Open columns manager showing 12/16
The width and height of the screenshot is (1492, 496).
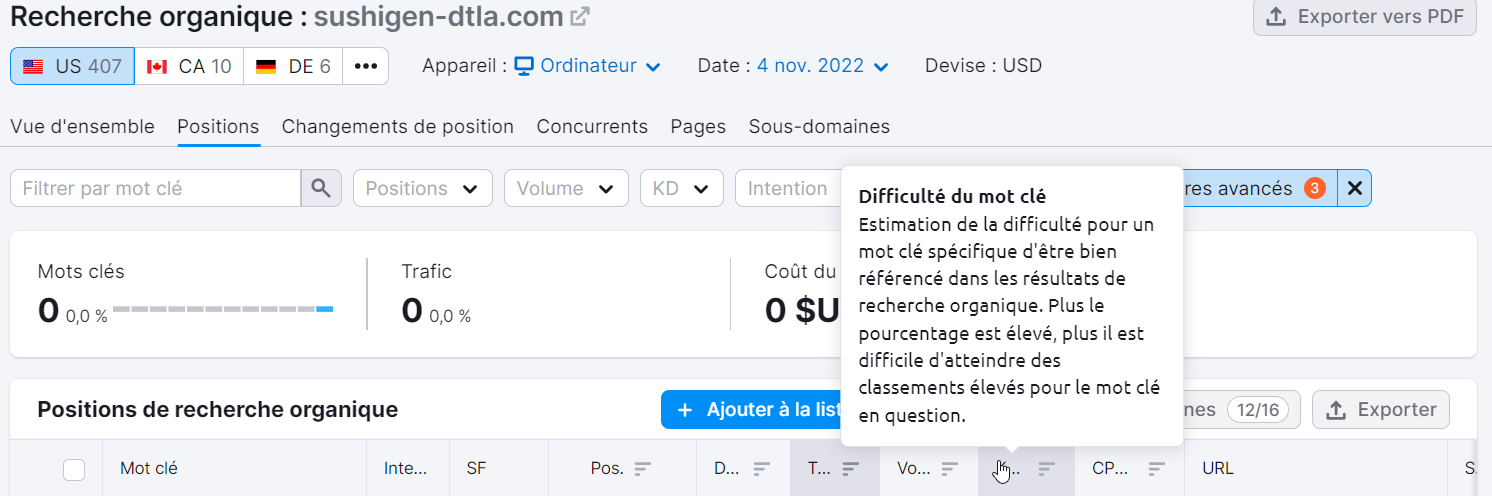[1242, 410]
